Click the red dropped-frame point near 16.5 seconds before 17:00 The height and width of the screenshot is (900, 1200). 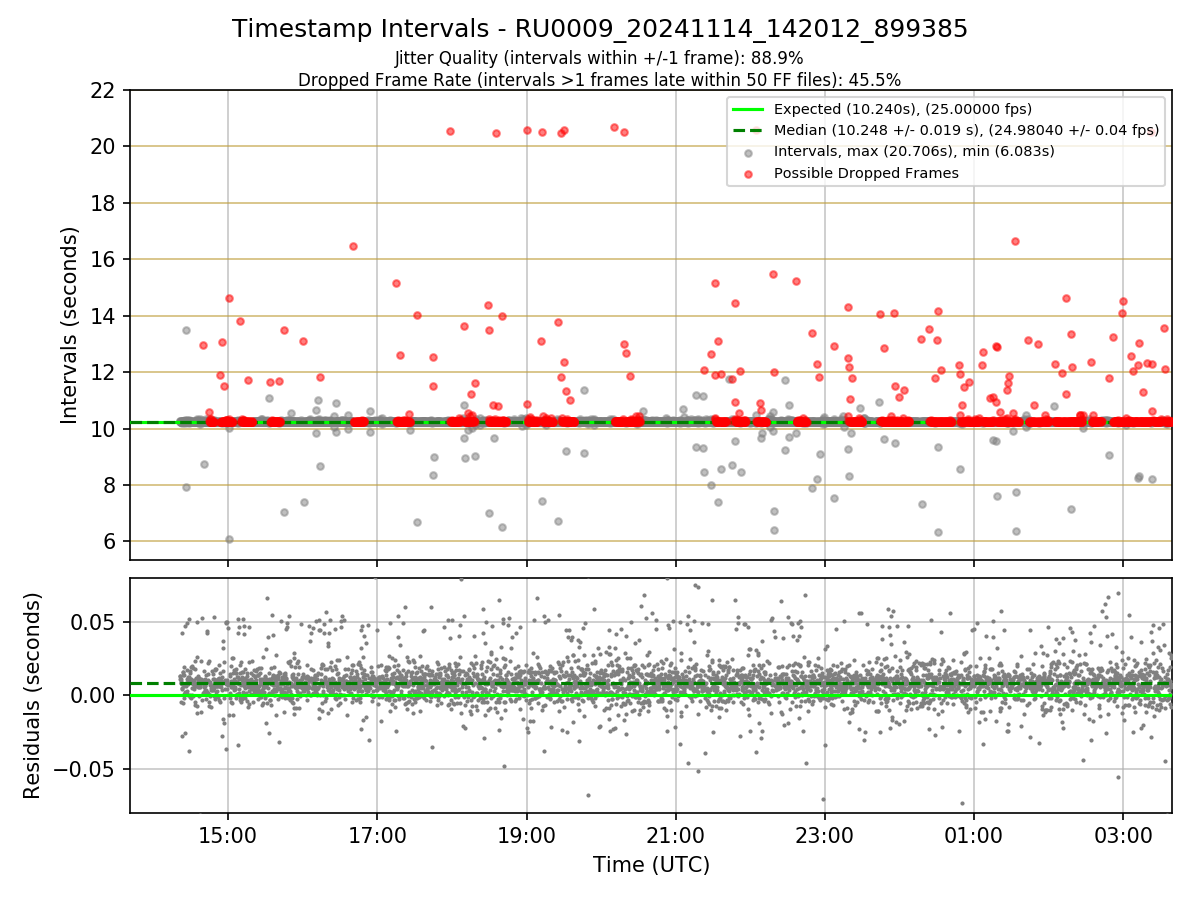click(x=353, y=246)
